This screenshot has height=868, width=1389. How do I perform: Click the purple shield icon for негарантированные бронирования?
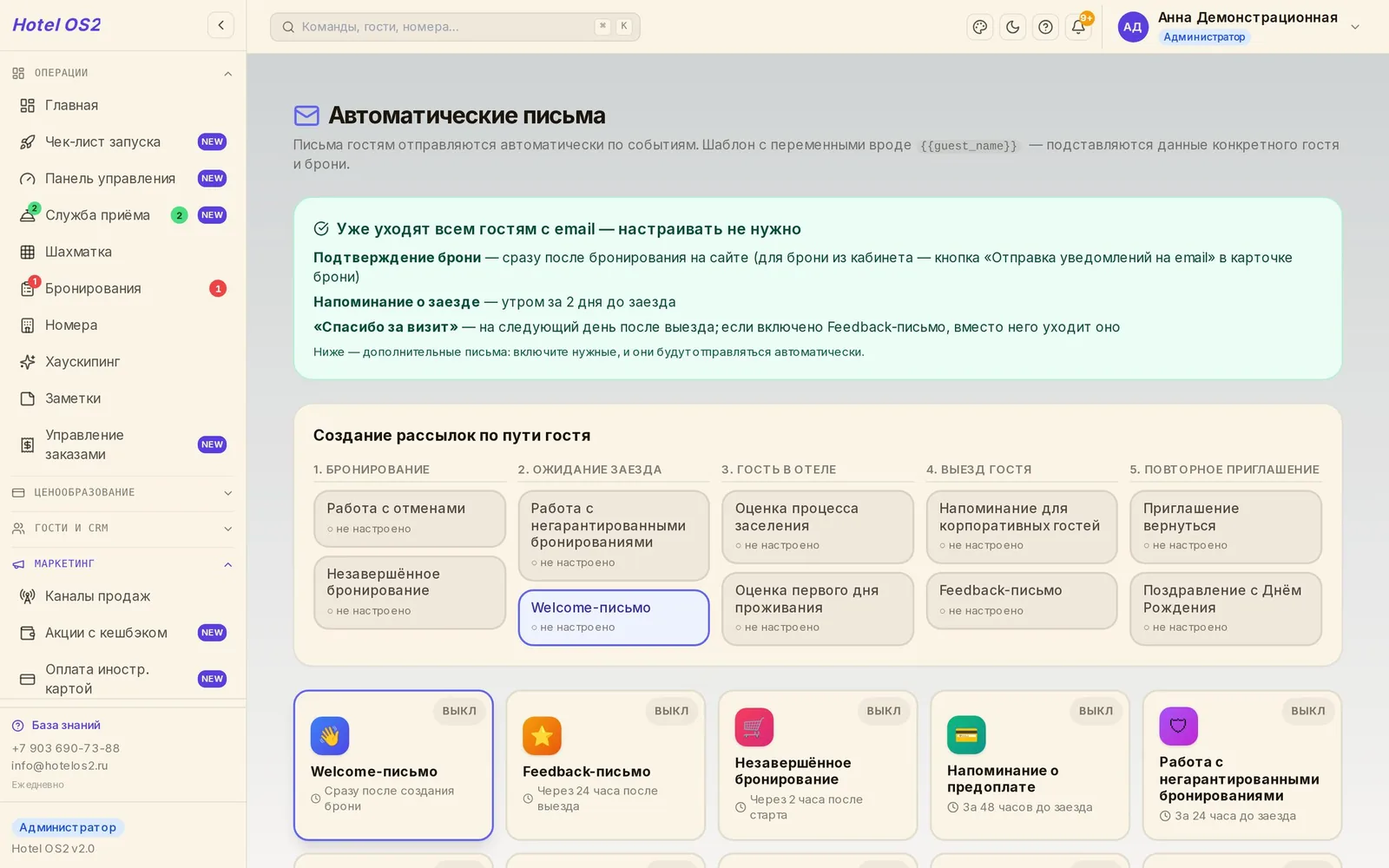coord(1178,727)
